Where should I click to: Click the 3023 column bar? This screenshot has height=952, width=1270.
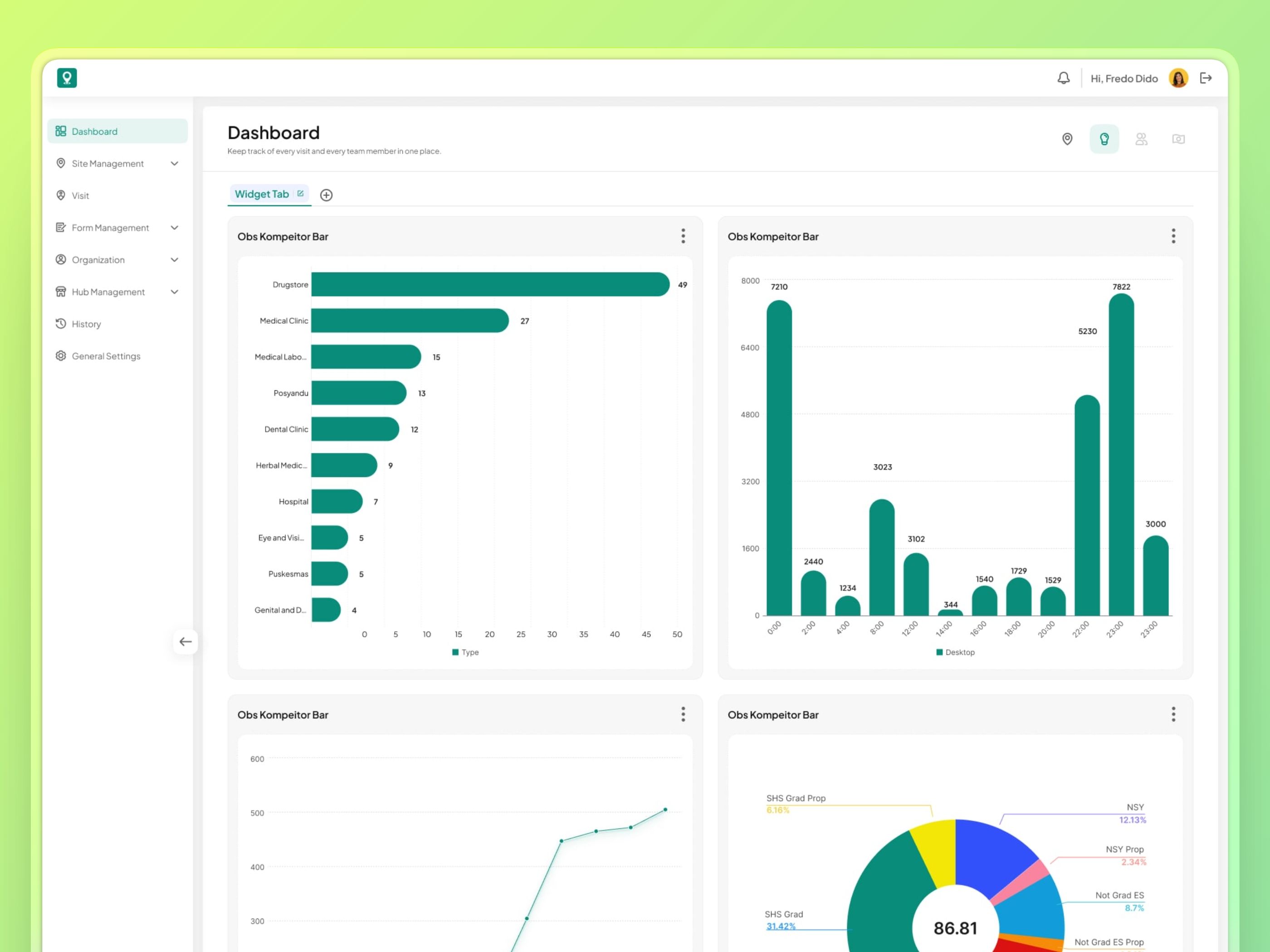(x=882, y=557)
